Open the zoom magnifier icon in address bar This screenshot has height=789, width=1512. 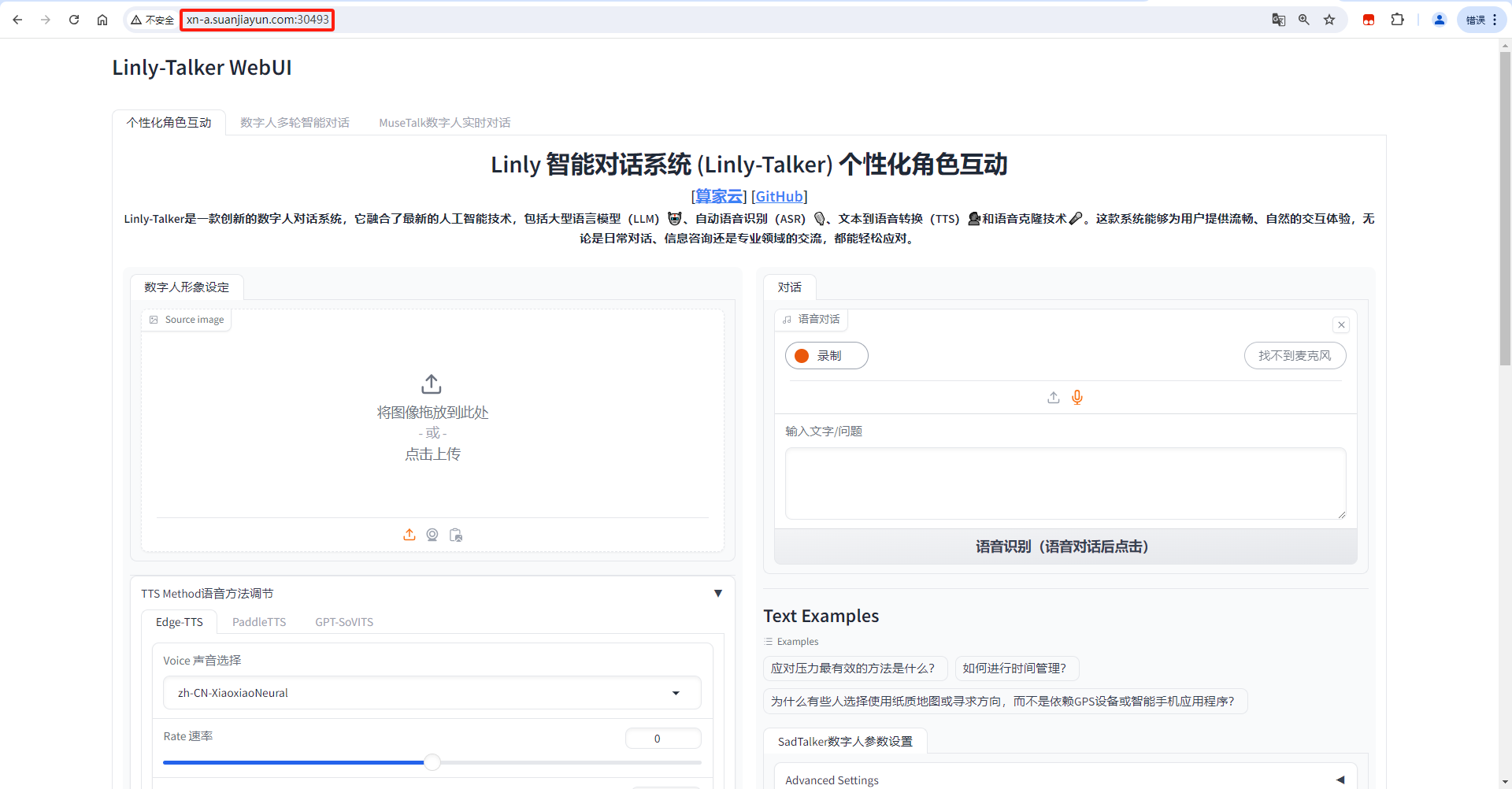[x=1304, y=20]
